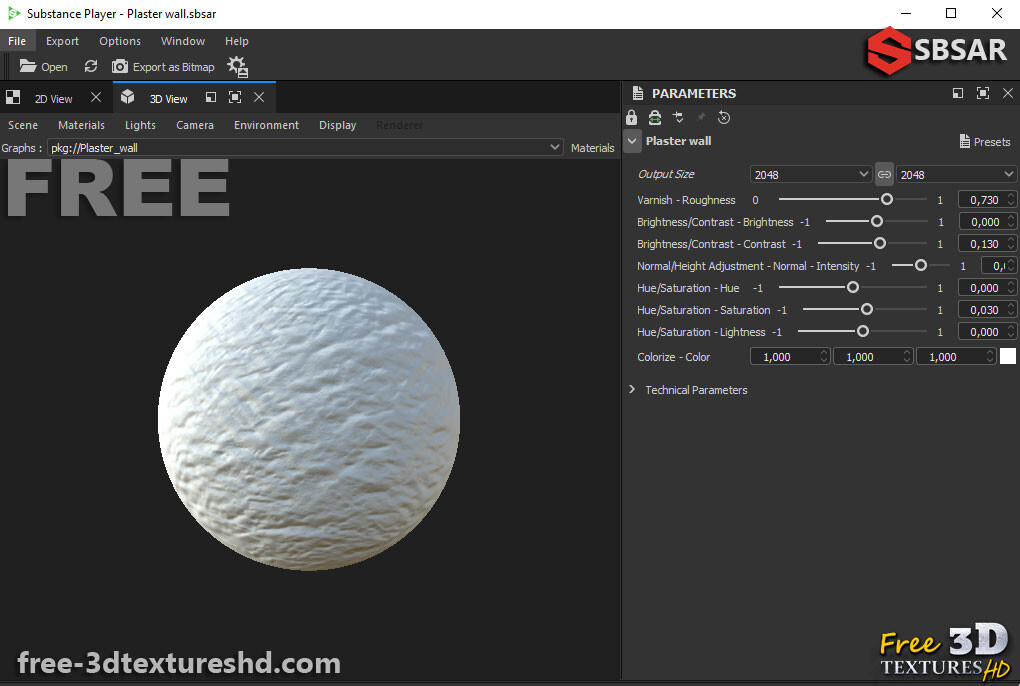Image resolution: width=1020 pixels, height=686 pixels.
Task: Toggle fullscreen on the 3D View tab
Action: [234, 96]
